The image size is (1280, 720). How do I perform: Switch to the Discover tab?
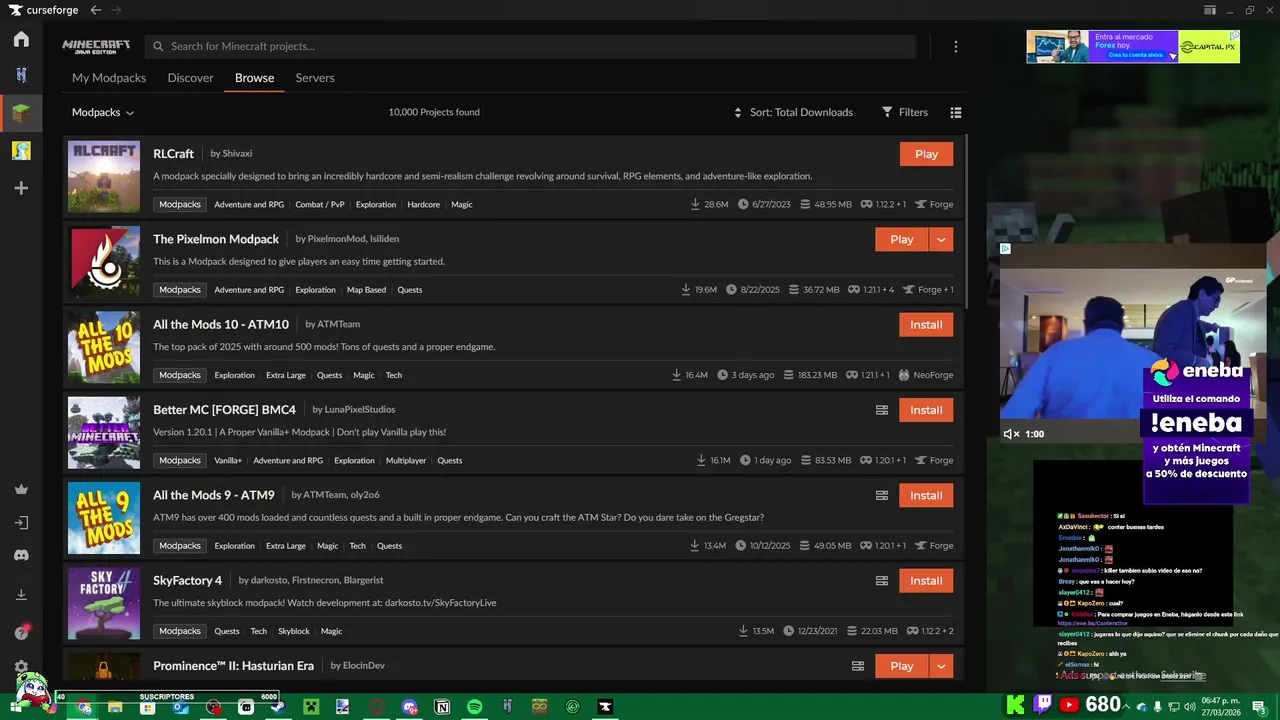pyautogui.click(x=191, y=78)
